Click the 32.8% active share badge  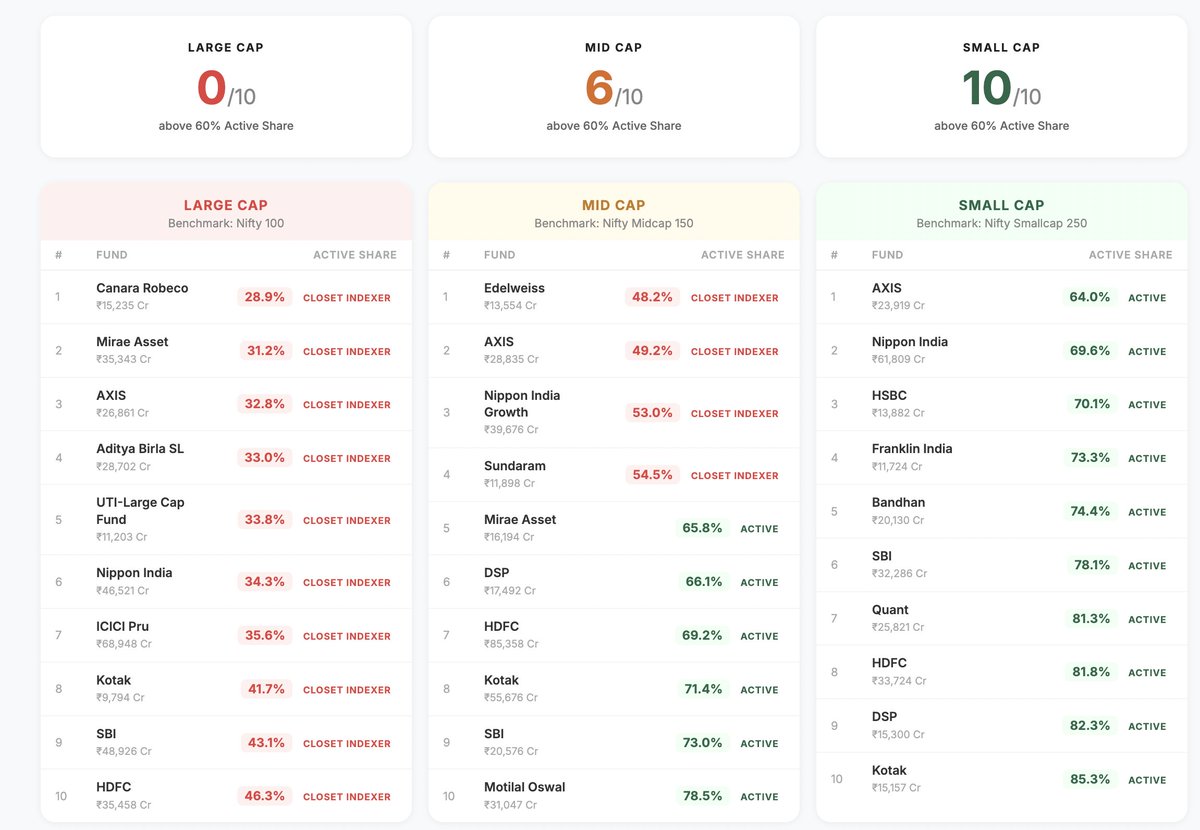(265, 404)
